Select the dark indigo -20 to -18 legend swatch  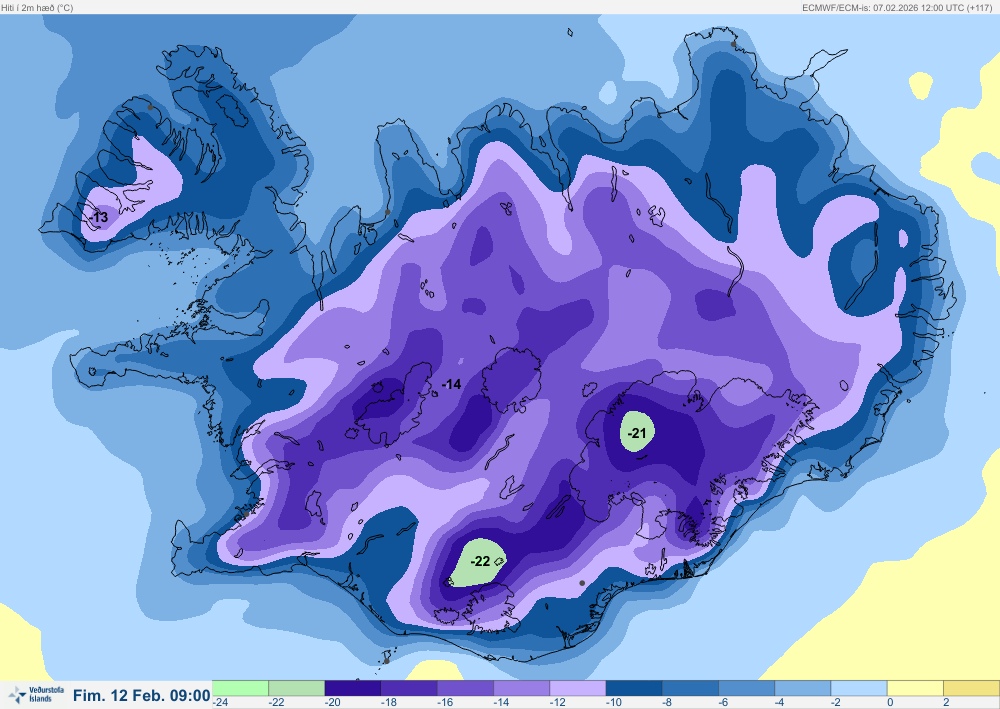point(353,688)
